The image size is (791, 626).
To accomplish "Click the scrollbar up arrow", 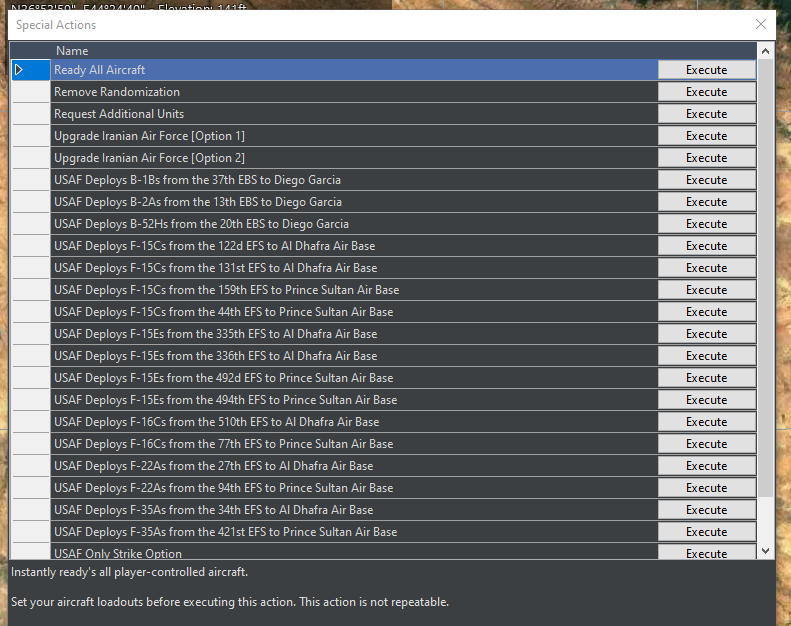I will (x=765, y=51).
